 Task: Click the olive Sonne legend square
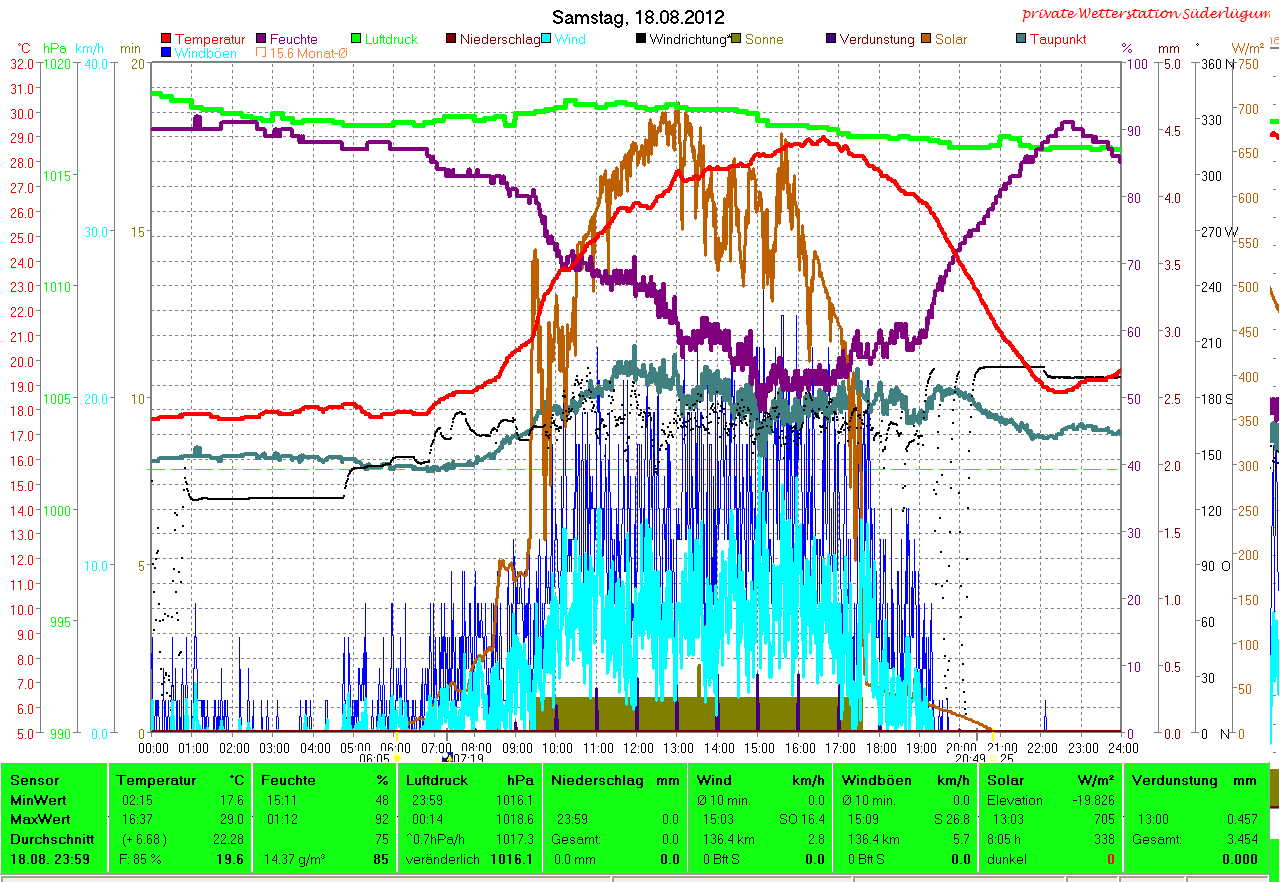736,40
